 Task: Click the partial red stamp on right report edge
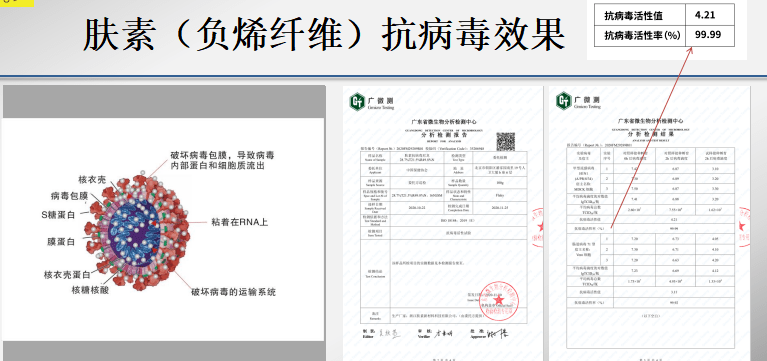coord(745,225)
